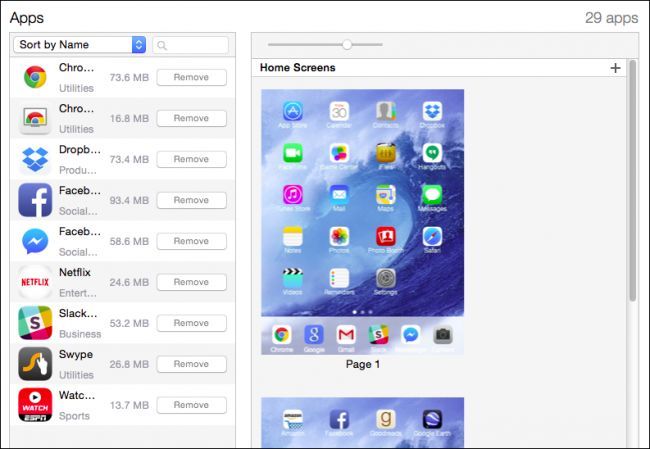The width and height of the screenshot is (650, 449).
Task: Click Reminders icon on Page 1 home screen
Action: click(x=339, y=278)
